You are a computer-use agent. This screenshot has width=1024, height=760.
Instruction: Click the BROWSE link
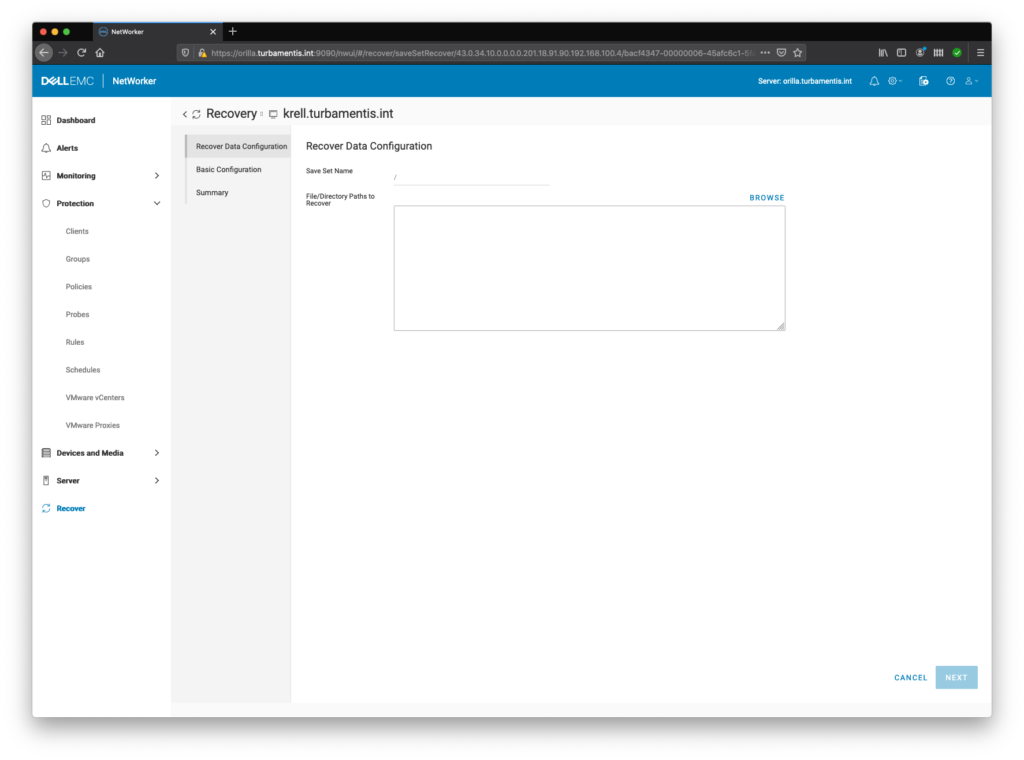tap(766, 197)
